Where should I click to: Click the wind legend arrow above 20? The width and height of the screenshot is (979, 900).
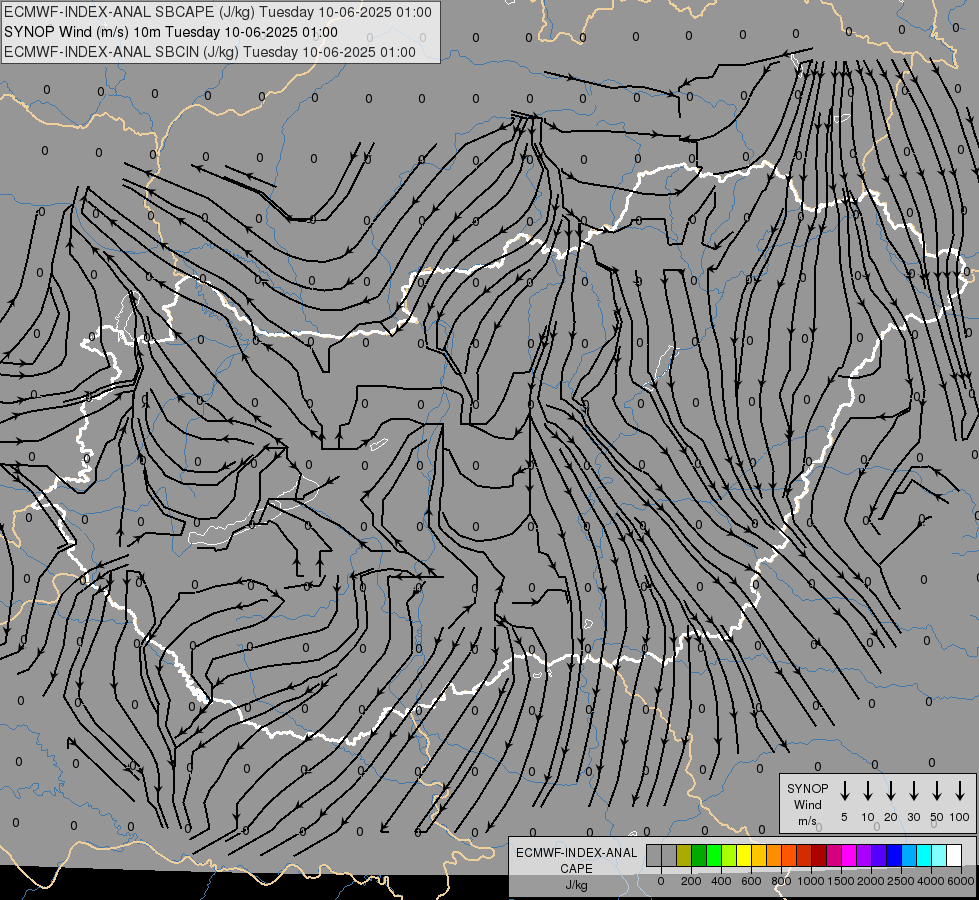891,791
